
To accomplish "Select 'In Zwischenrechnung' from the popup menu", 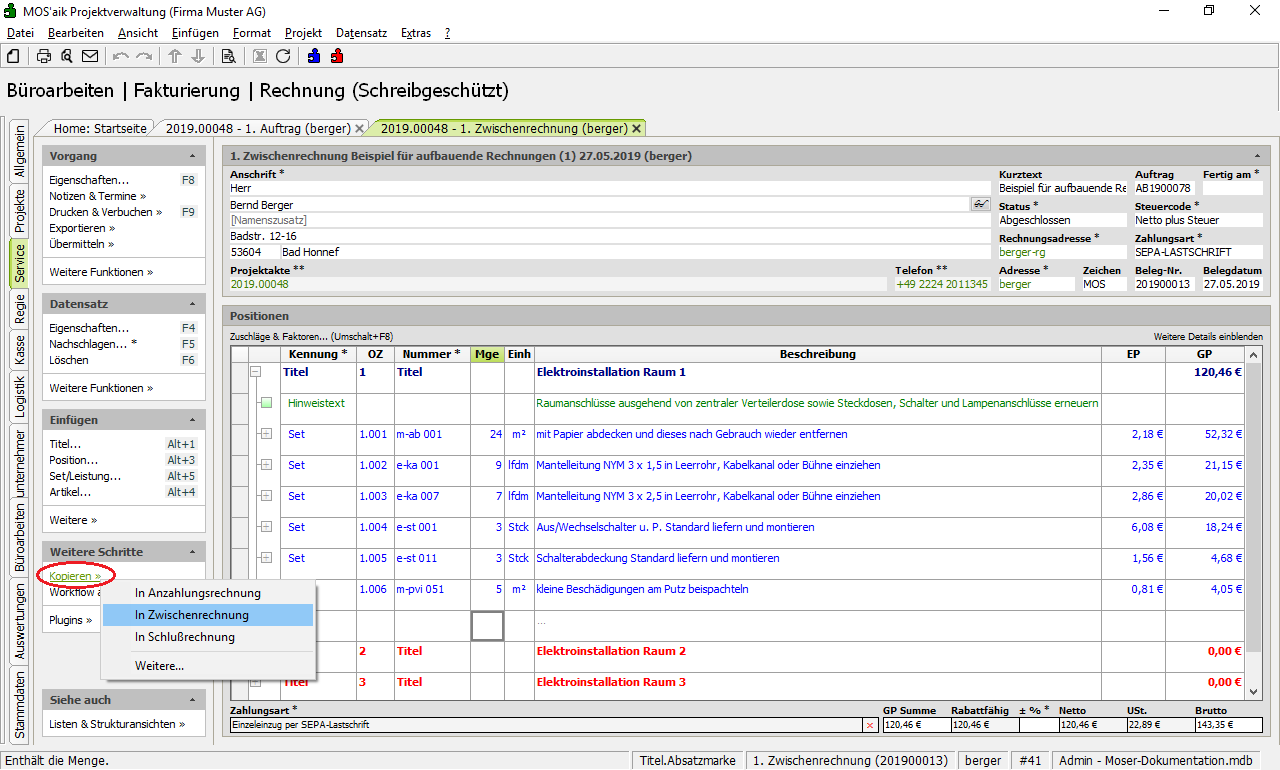I will point(192,615).
